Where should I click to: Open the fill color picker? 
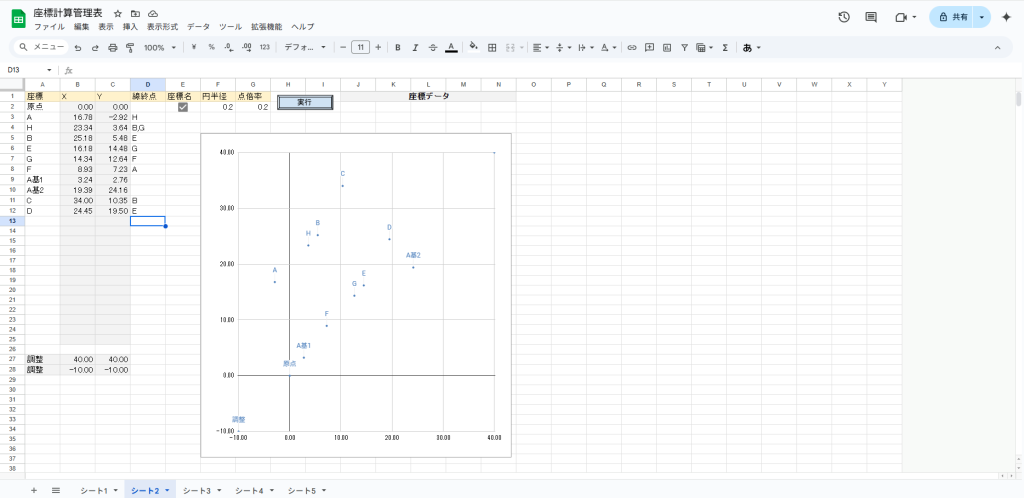tap(474, 47)
